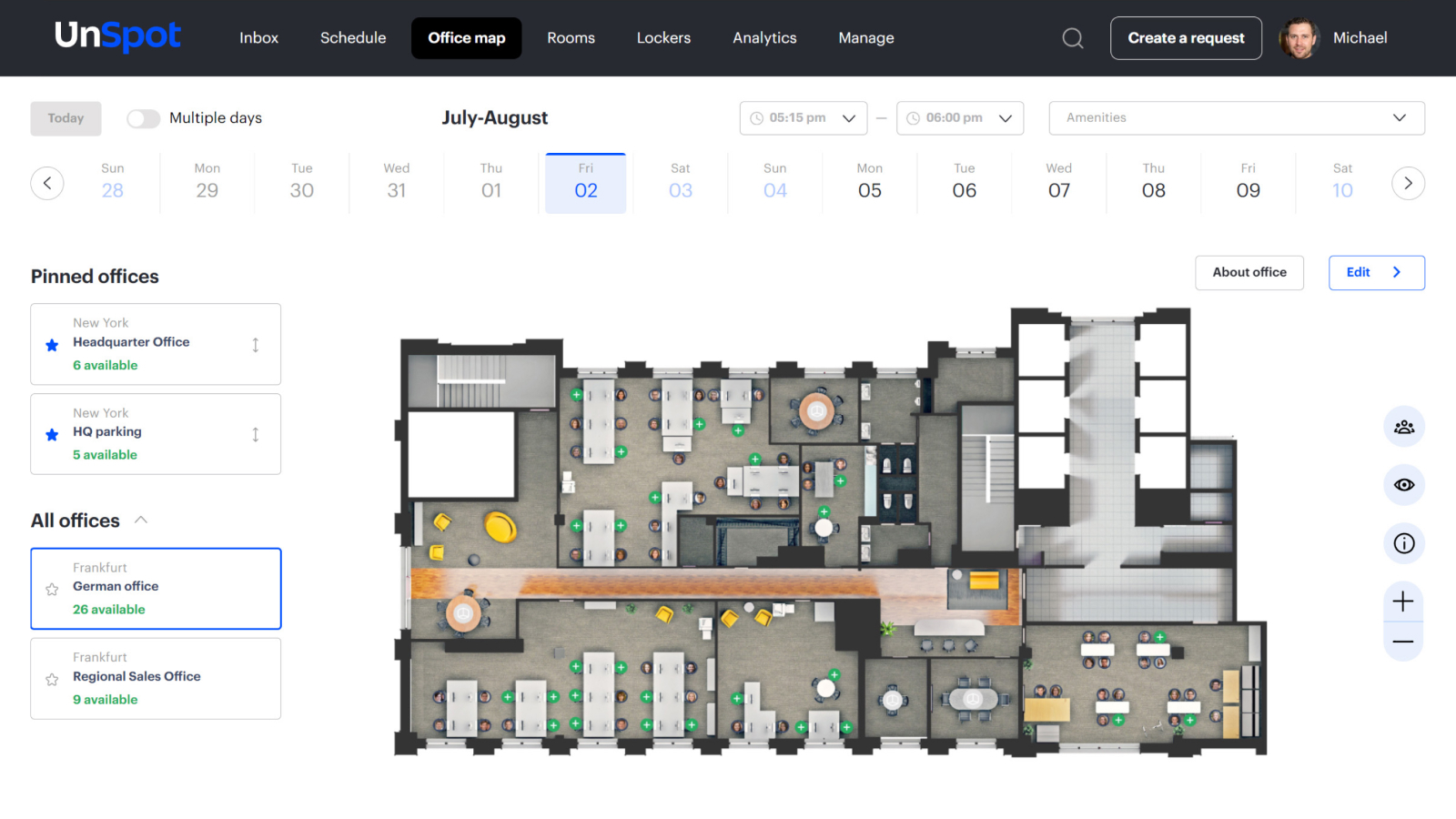Zoom in on the office map
Viewport: 1456px width, 819px height.
pyautogui.click(x=1403, y=602)
